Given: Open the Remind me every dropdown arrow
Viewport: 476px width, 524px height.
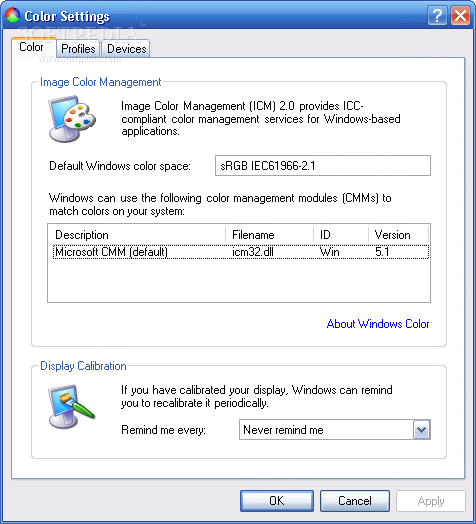Looking at the screenshot, I should (422, 430).
